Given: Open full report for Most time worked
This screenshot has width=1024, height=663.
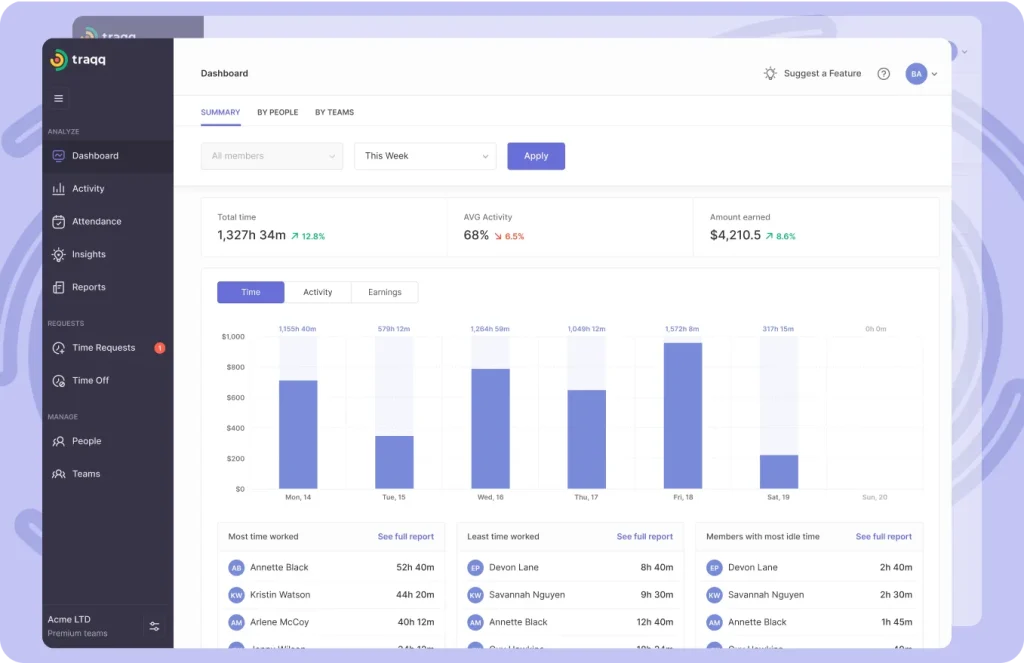Looking at the screenshot, I should click(x=405, y=537).
